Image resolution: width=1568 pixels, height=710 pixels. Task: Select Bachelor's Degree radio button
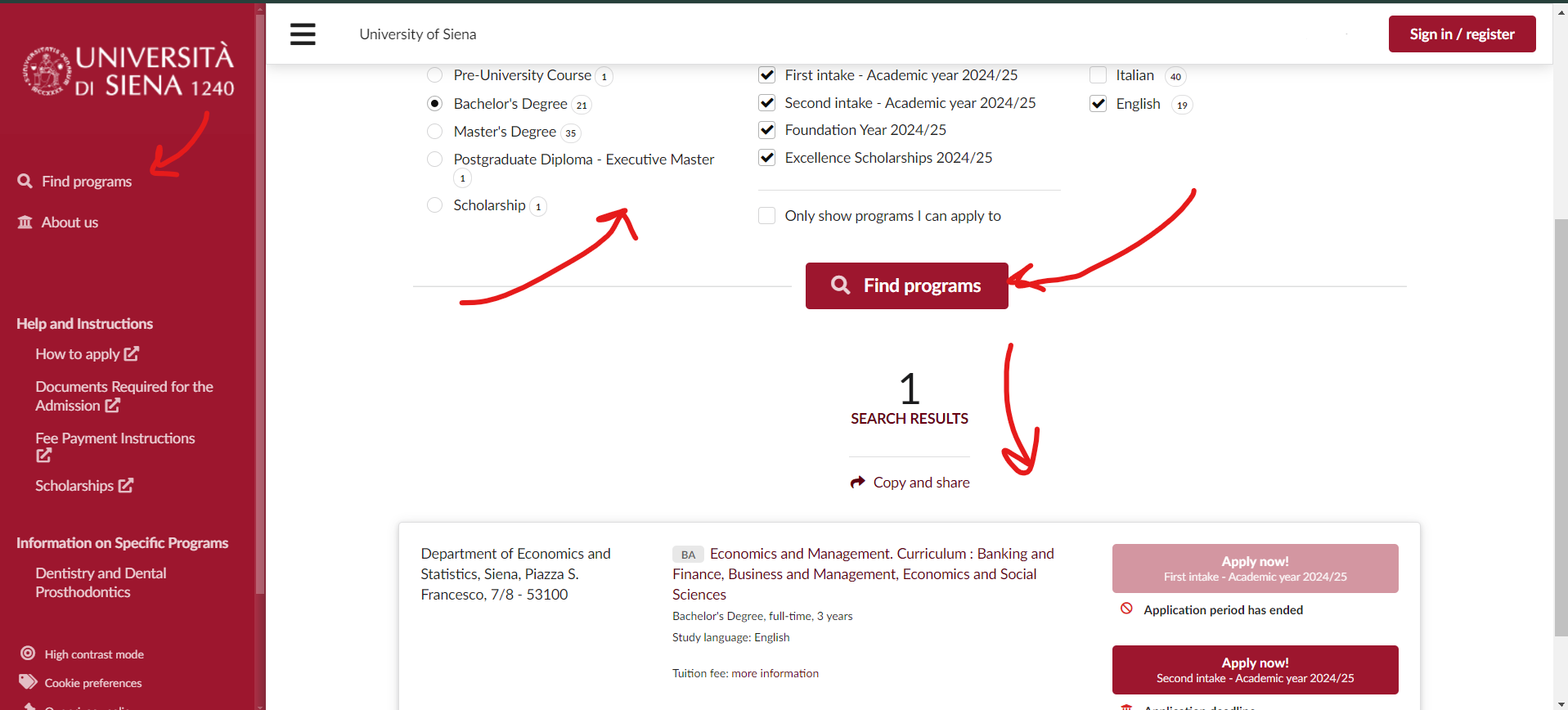435,104
